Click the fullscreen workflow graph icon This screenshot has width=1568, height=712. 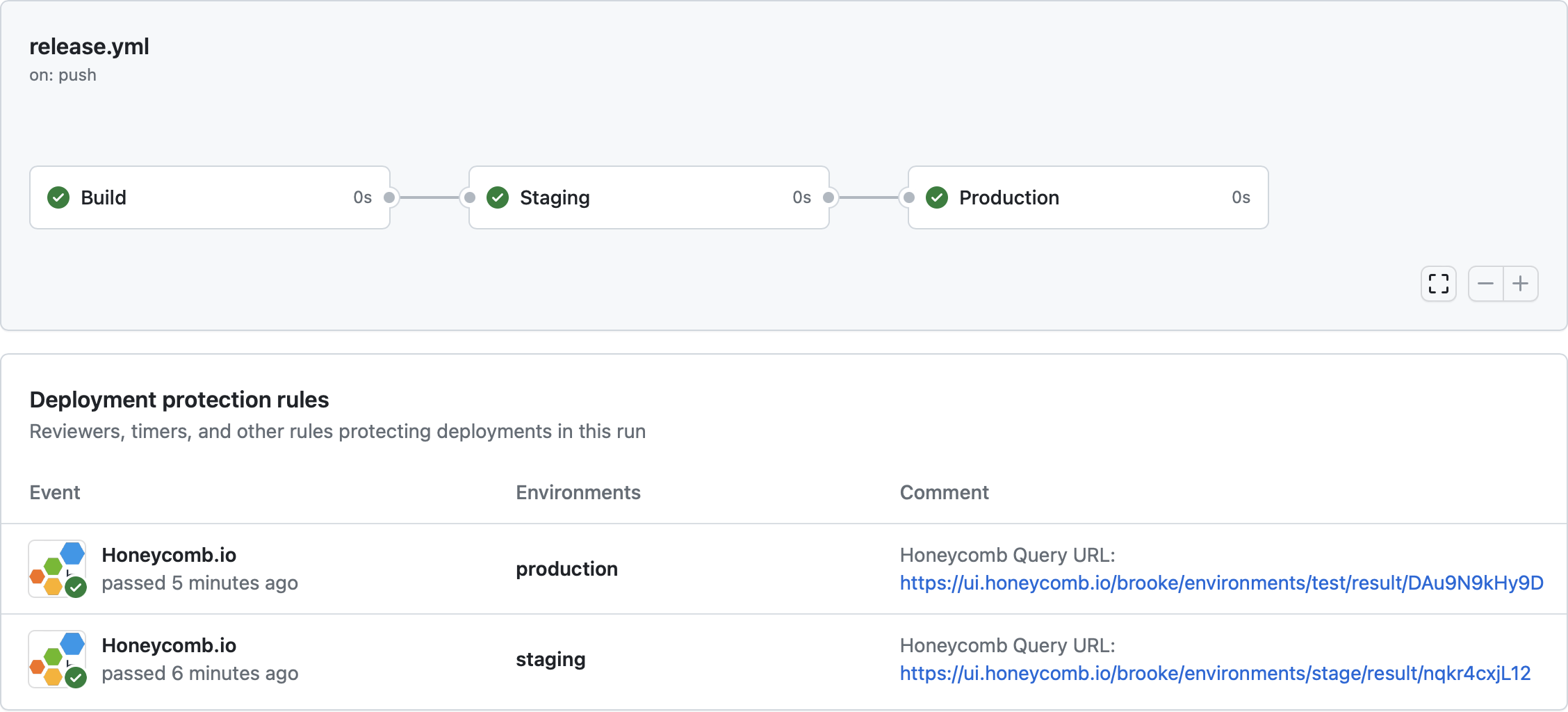click(x=1438, y=284)
